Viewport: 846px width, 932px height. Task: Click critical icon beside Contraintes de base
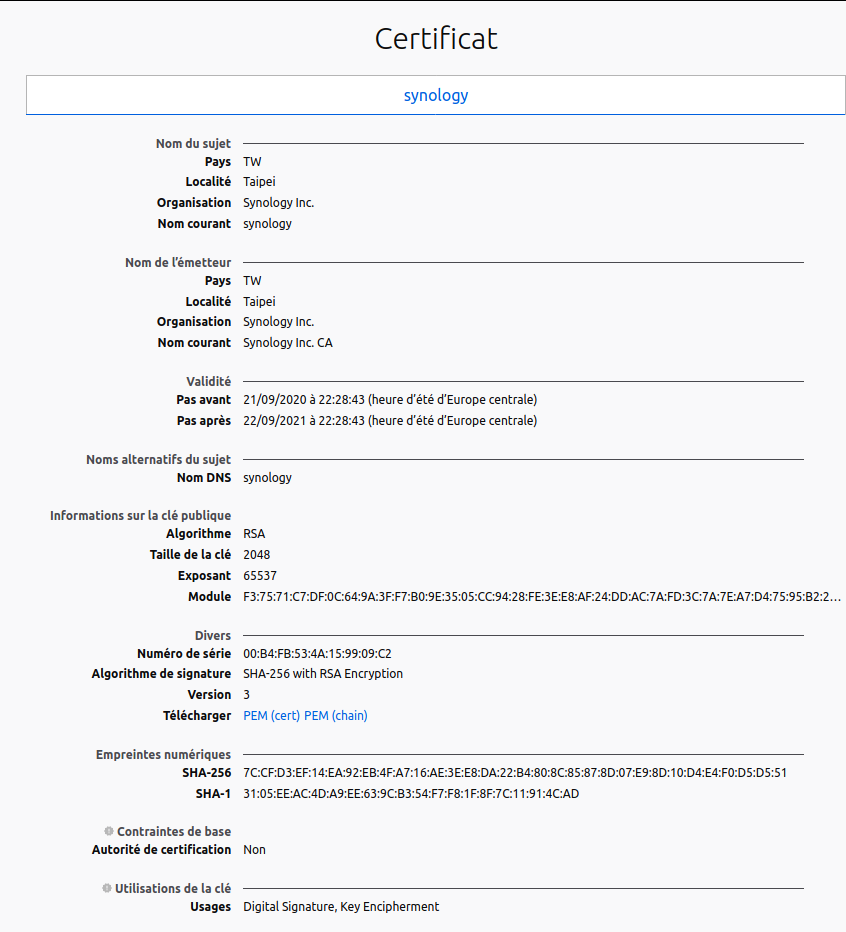(109, 831)
